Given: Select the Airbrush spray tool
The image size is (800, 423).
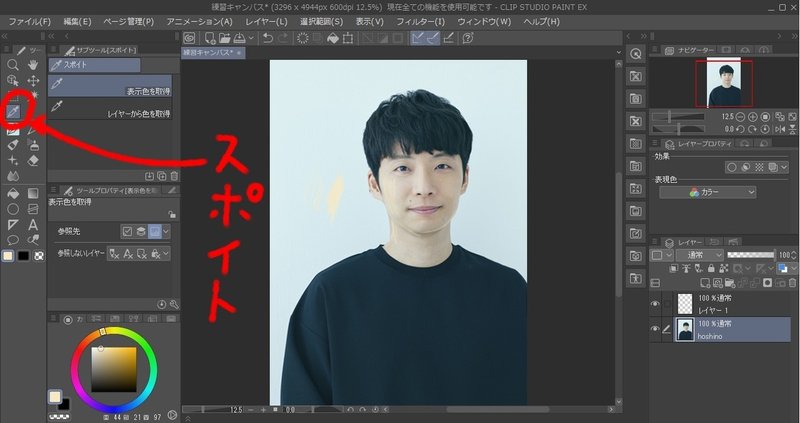Looking at the screenshot, I should (33, 146).
